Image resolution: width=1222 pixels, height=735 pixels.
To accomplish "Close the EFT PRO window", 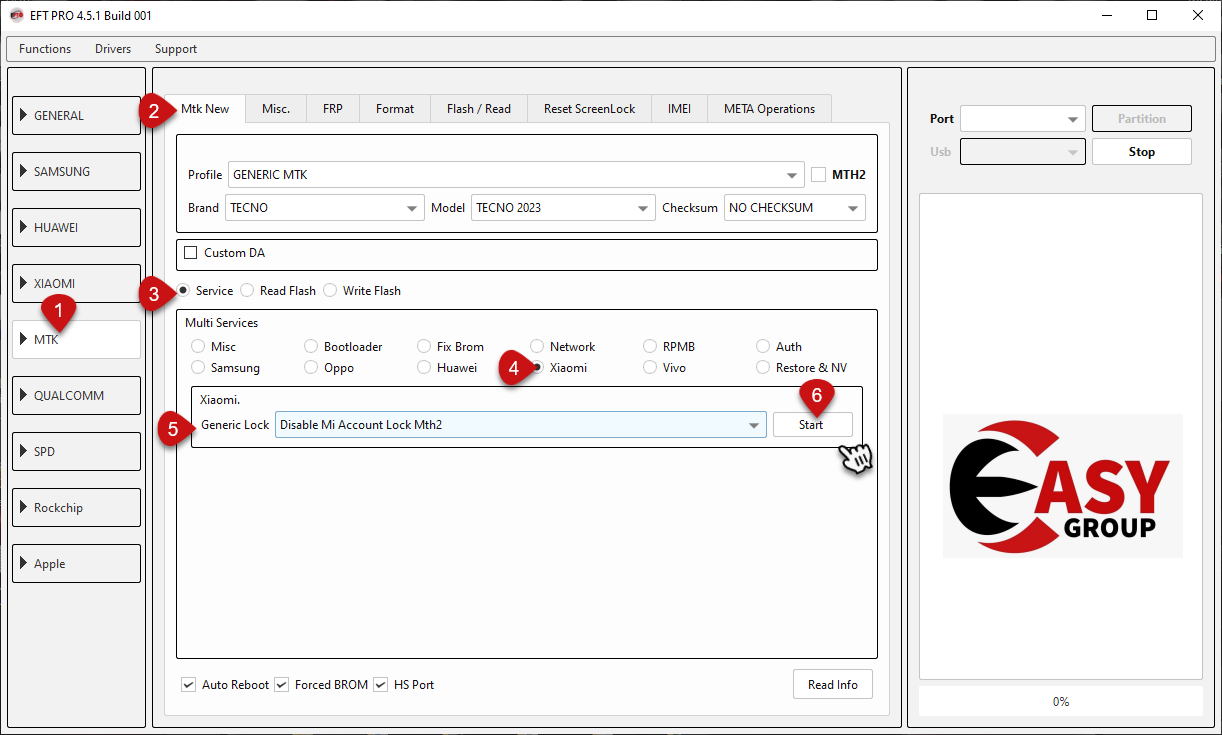I will (x=1198, y=15).
